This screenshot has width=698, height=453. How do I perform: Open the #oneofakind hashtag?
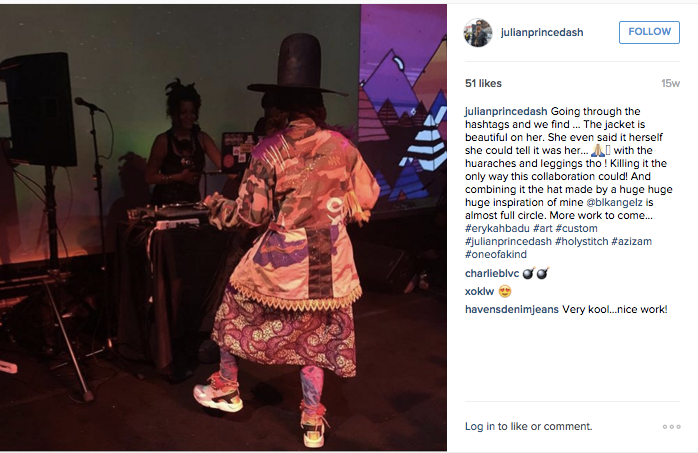pos(496,254)
